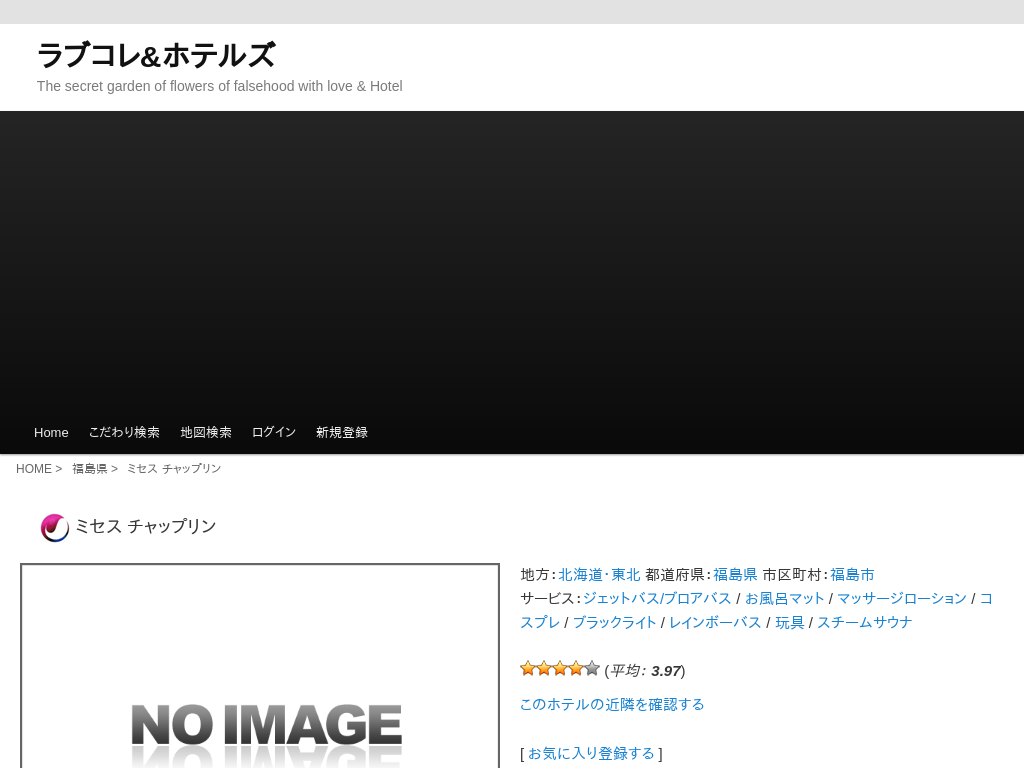Open the Home menu item
1024x768 pixels.
tap(51, 432)
